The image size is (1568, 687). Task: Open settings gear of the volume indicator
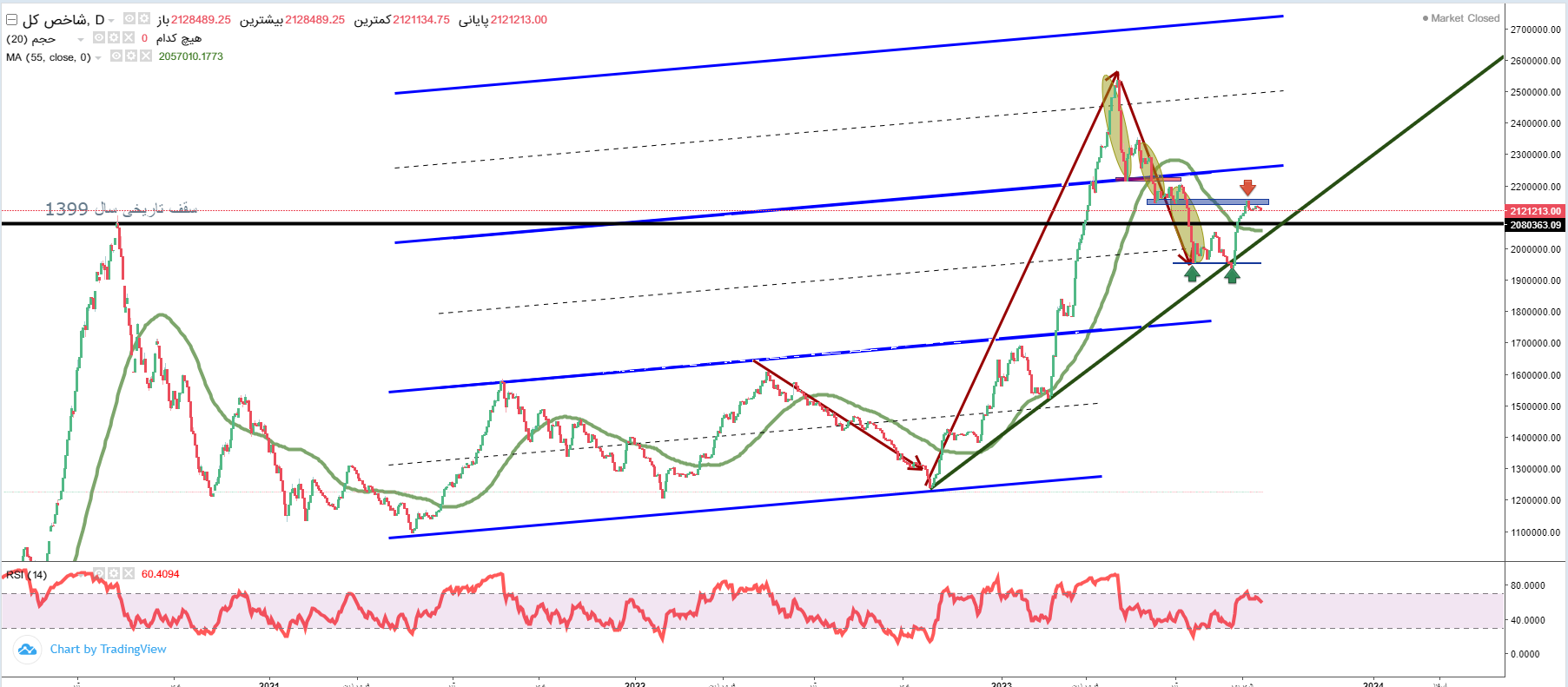[x=114, y=37]
